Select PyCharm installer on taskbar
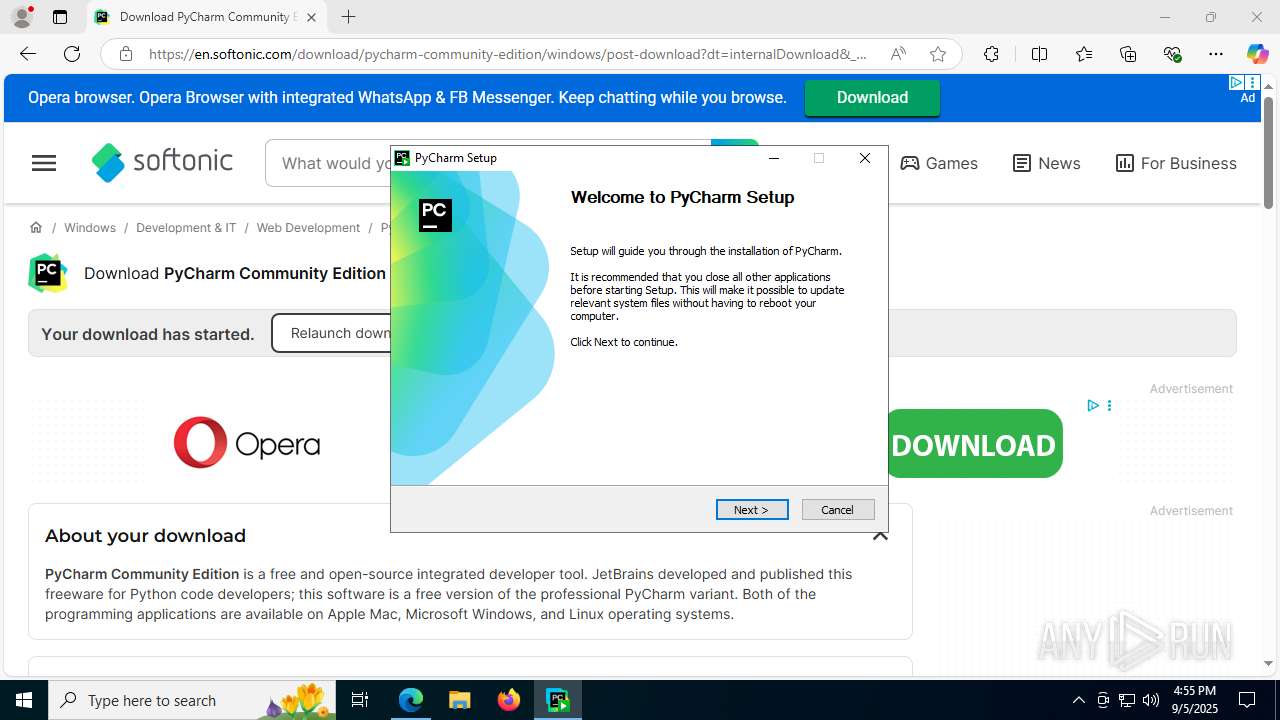Screen dimensions: 1280x720 (557, 700)
